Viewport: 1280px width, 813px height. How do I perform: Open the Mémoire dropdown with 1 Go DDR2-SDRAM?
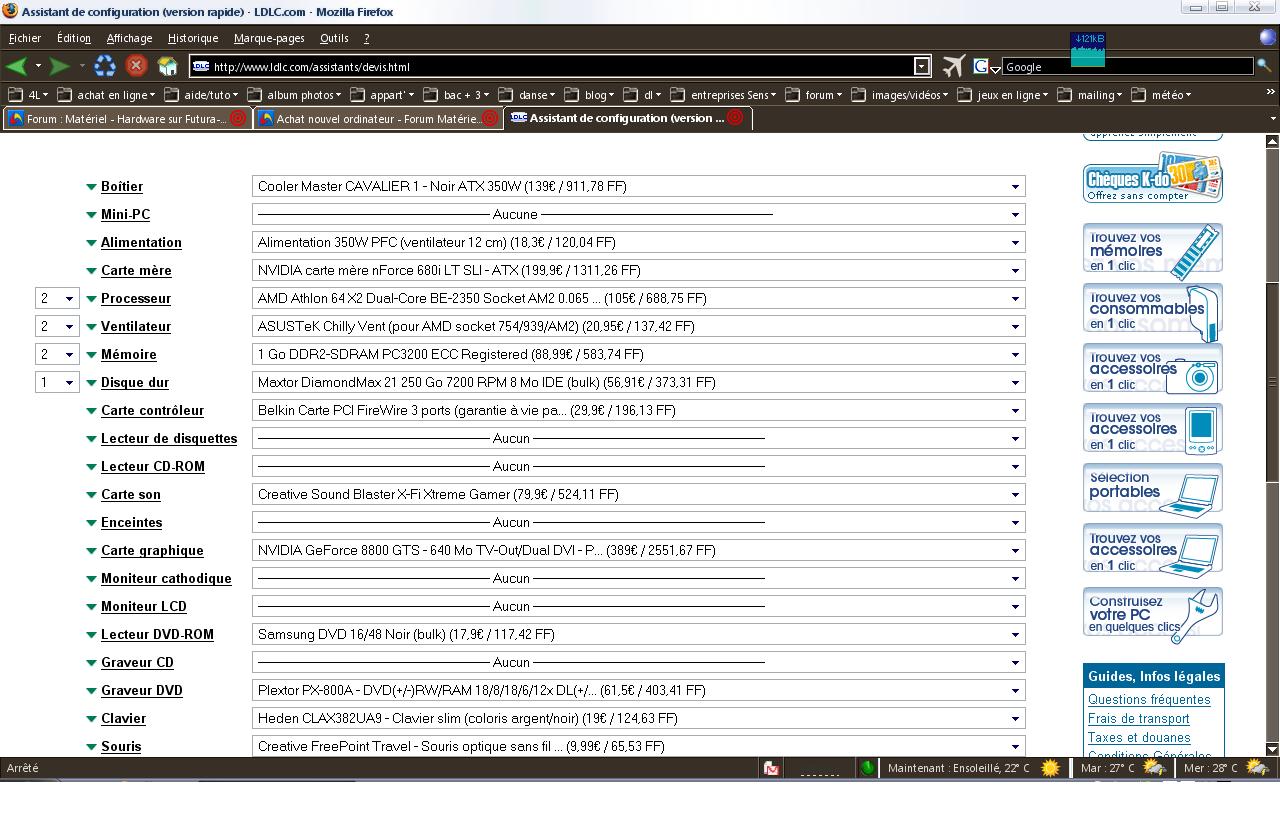click(x=638, y=354)
